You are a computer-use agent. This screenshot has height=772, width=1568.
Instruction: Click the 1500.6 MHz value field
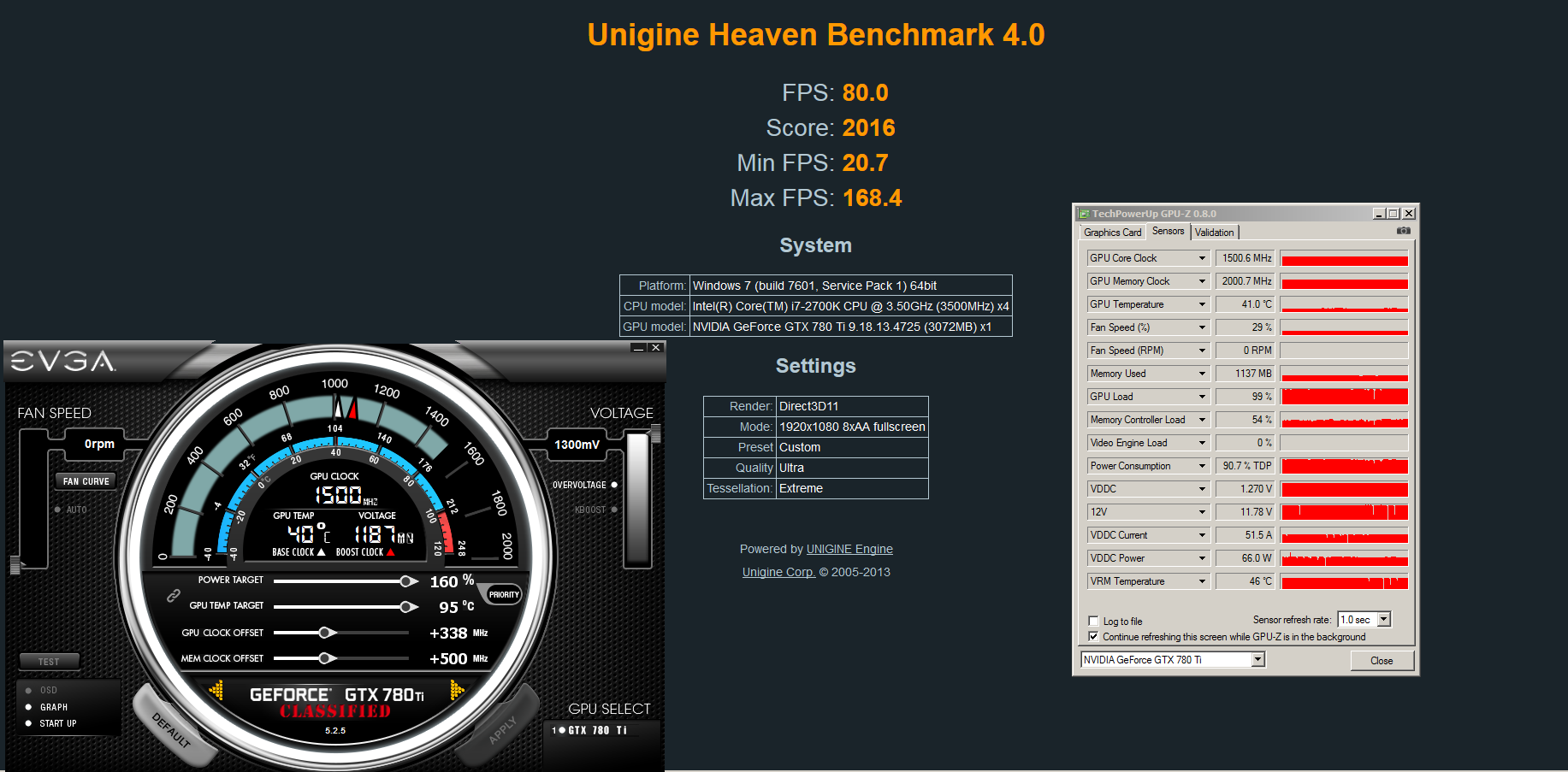tap(1246, 258)
